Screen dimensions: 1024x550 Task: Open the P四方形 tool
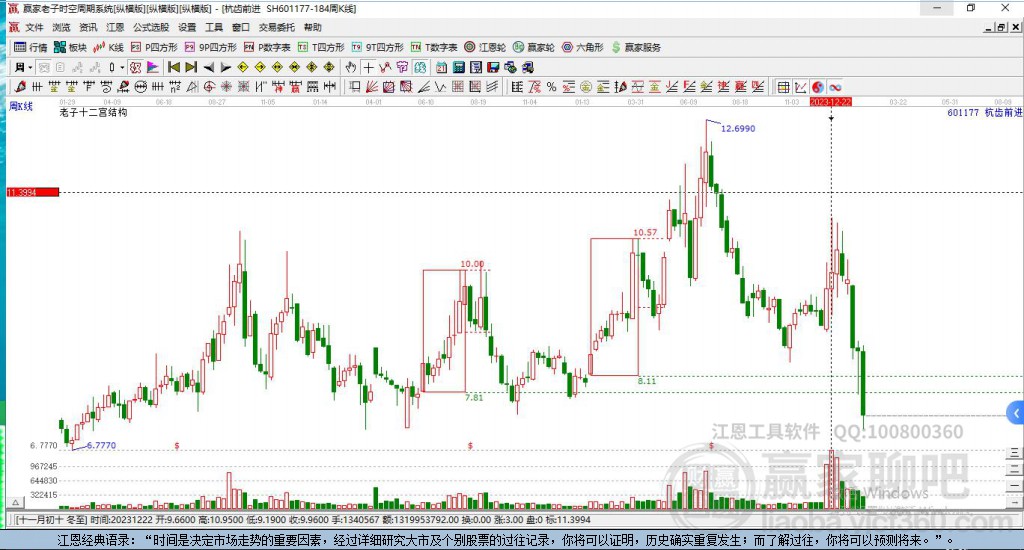click(154, 47)
